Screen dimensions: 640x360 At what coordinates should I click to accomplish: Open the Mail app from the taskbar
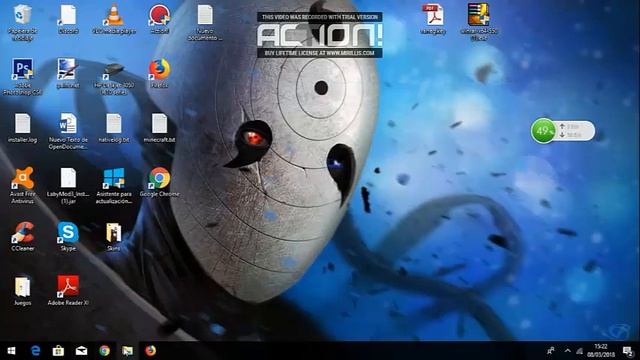click(81, 351)
